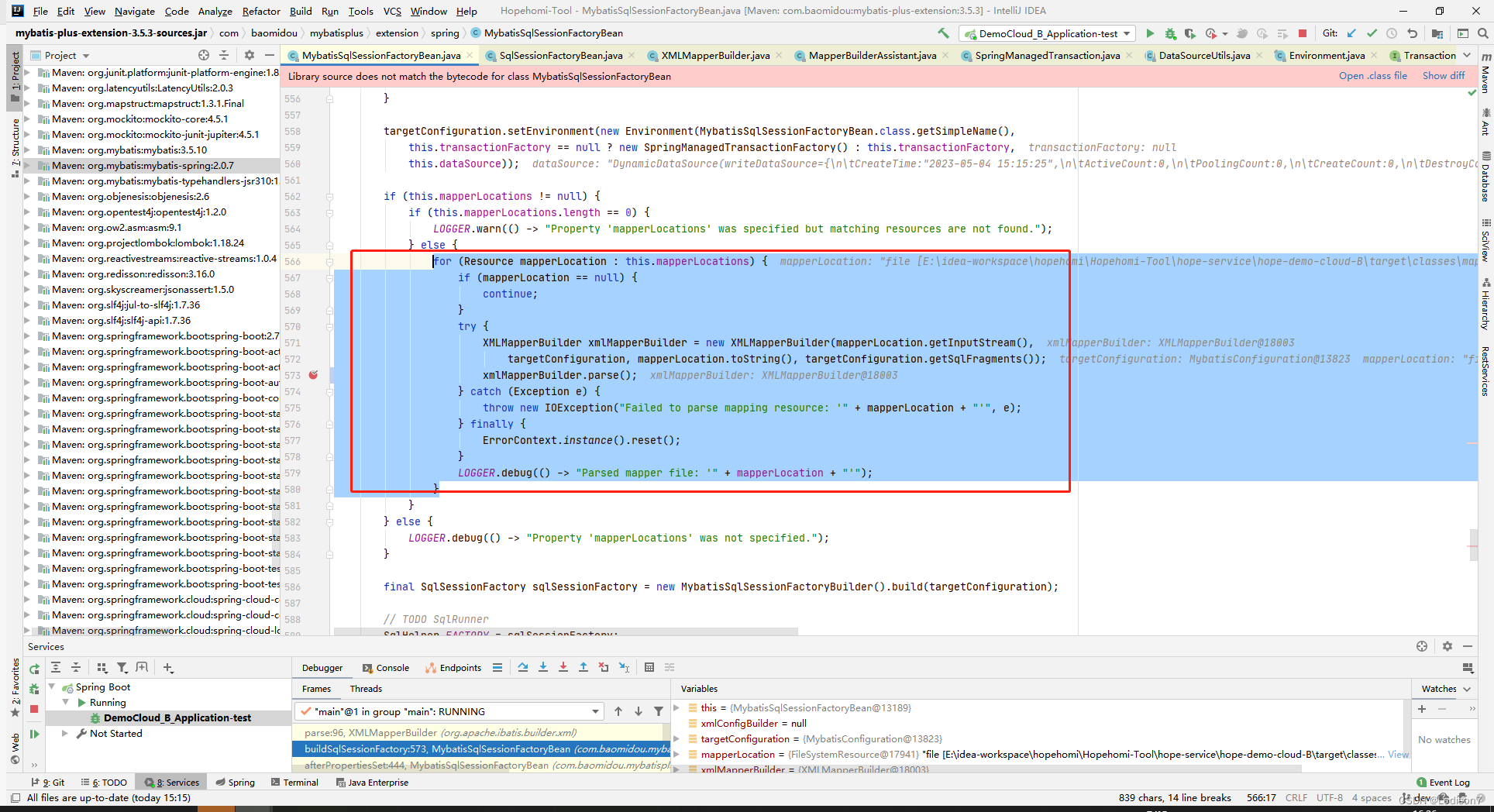Show execution point lines icon

[497, 667]
